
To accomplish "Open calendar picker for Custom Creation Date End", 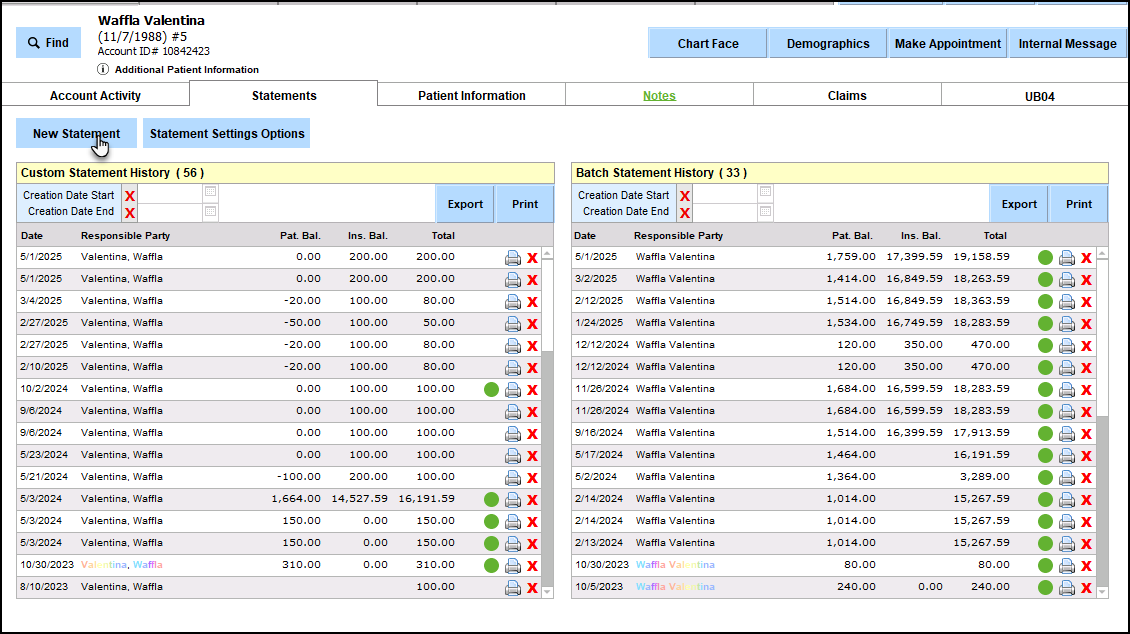I will coord(210,211).
